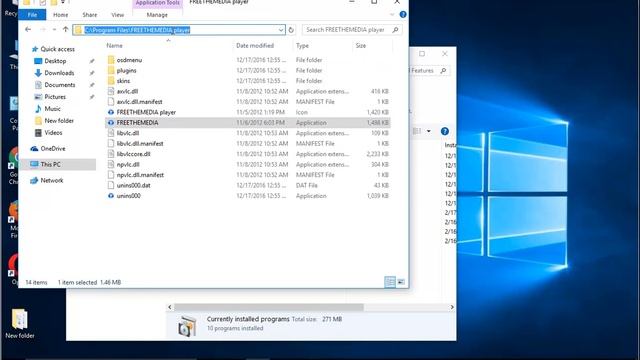Sort files by the Type column
Viewport: 640px width, 360px height.
[x=302, y=45]
